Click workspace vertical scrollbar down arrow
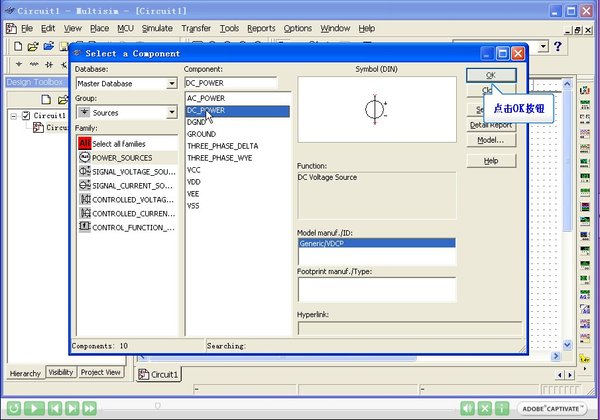Viewport: 600px width, 420px height. 567,345
